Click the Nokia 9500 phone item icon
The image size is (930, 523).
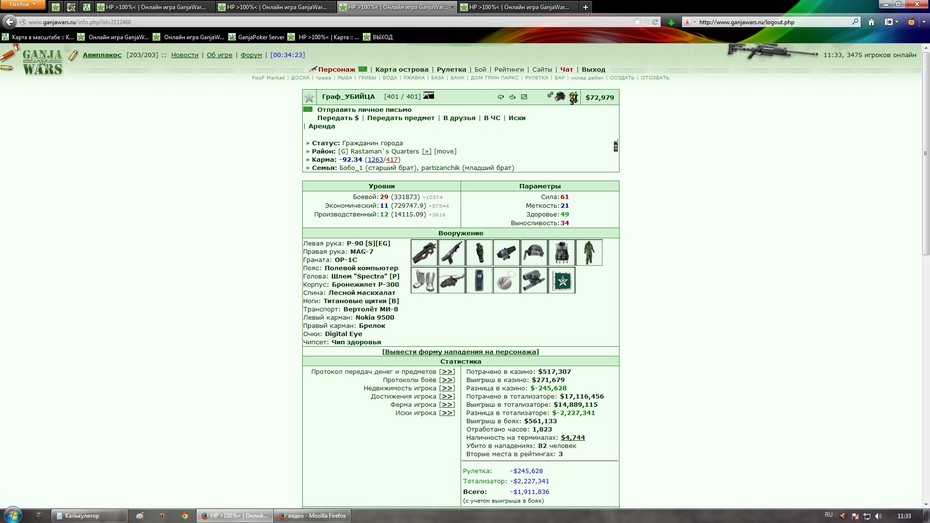pos(479,280)
